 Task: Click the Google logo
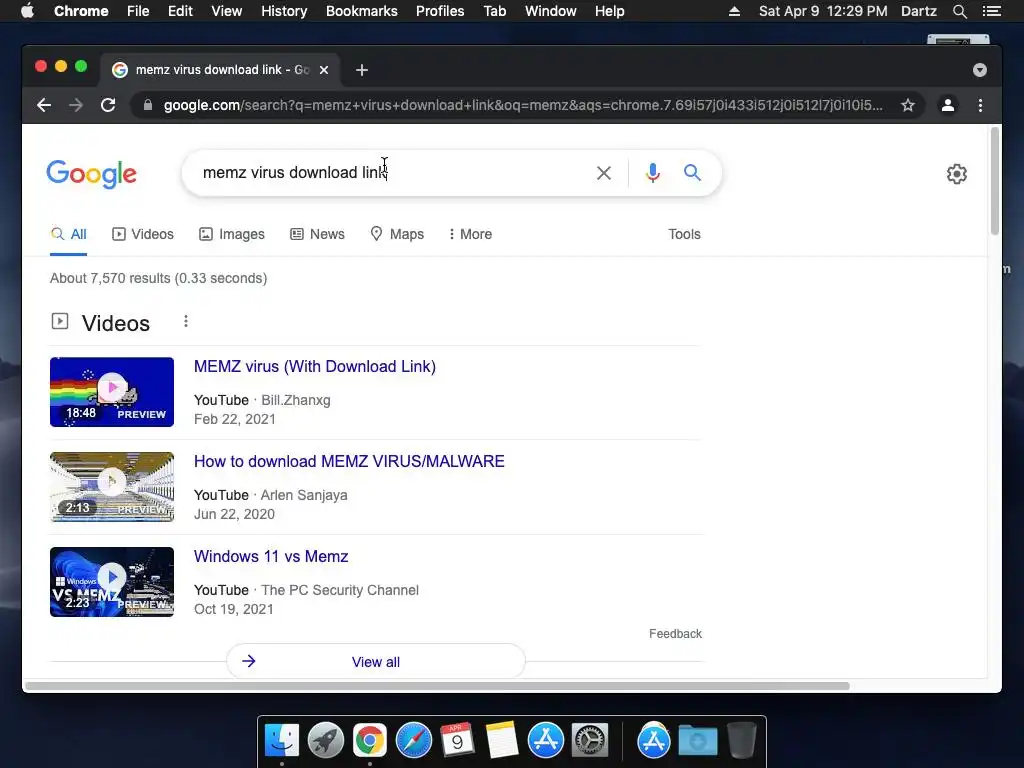tap(91, 174)
